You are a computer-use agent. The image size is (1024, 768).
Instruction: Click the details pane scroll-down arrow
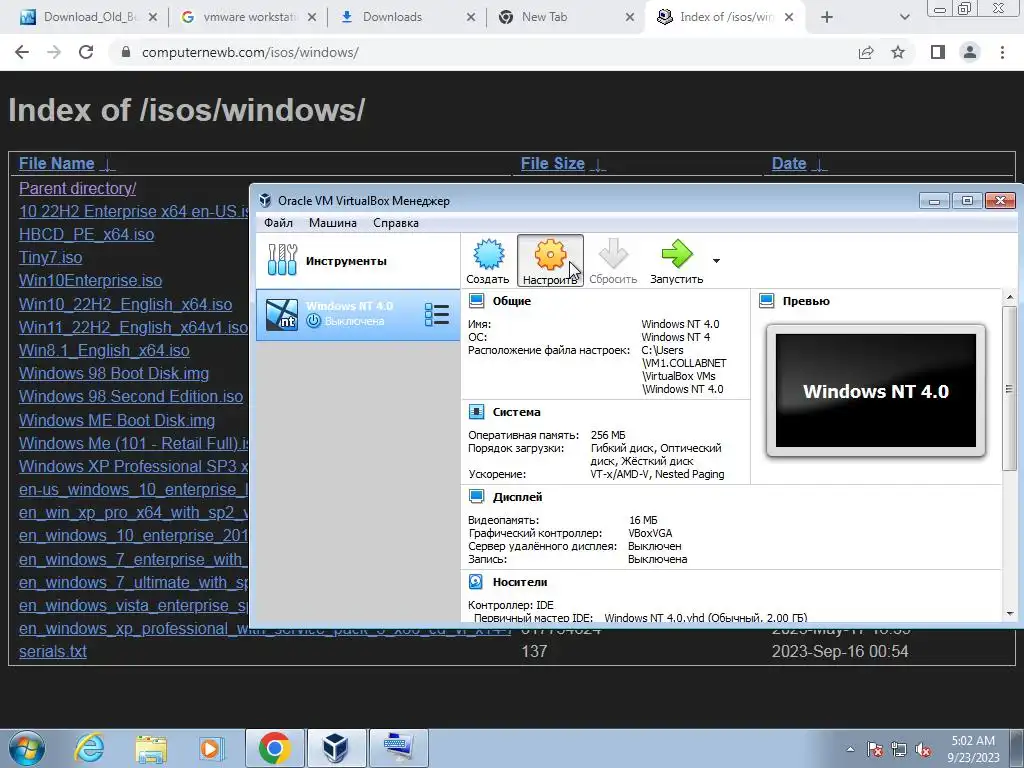(x=1010, y=613)
